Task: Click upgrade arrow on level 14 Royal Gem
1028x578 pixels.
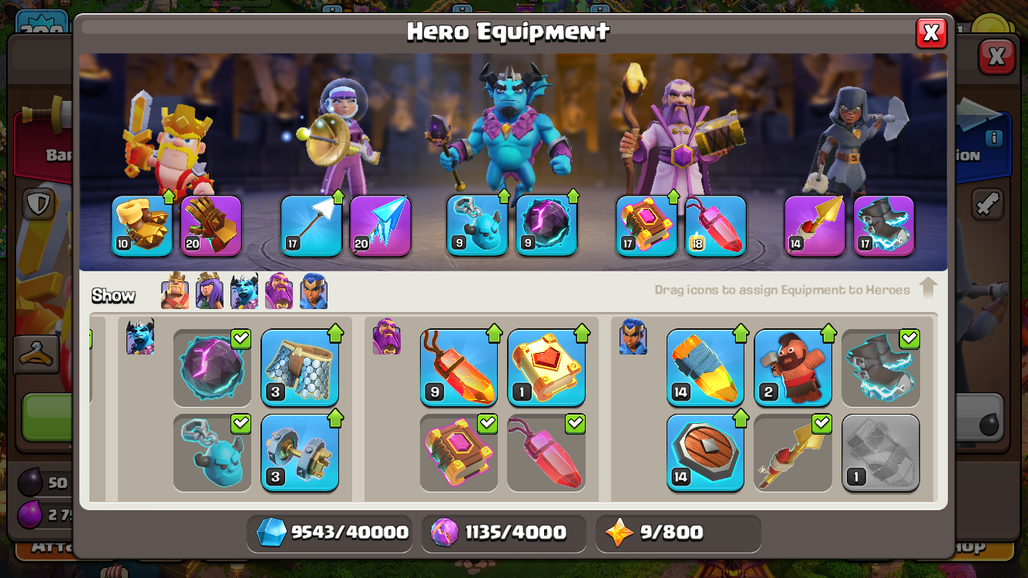Action: (x=741, y=333)
